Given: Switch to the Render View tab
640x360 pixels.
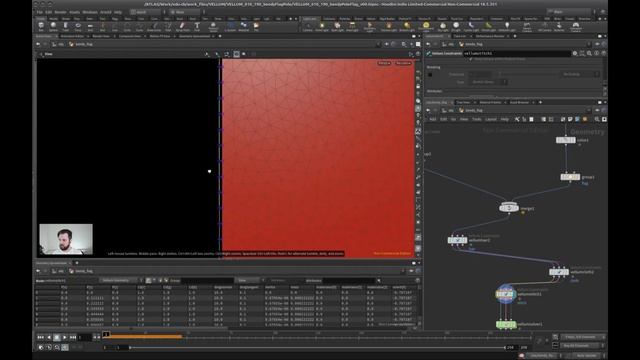Looking at the screenshot, I should (101, 36).
